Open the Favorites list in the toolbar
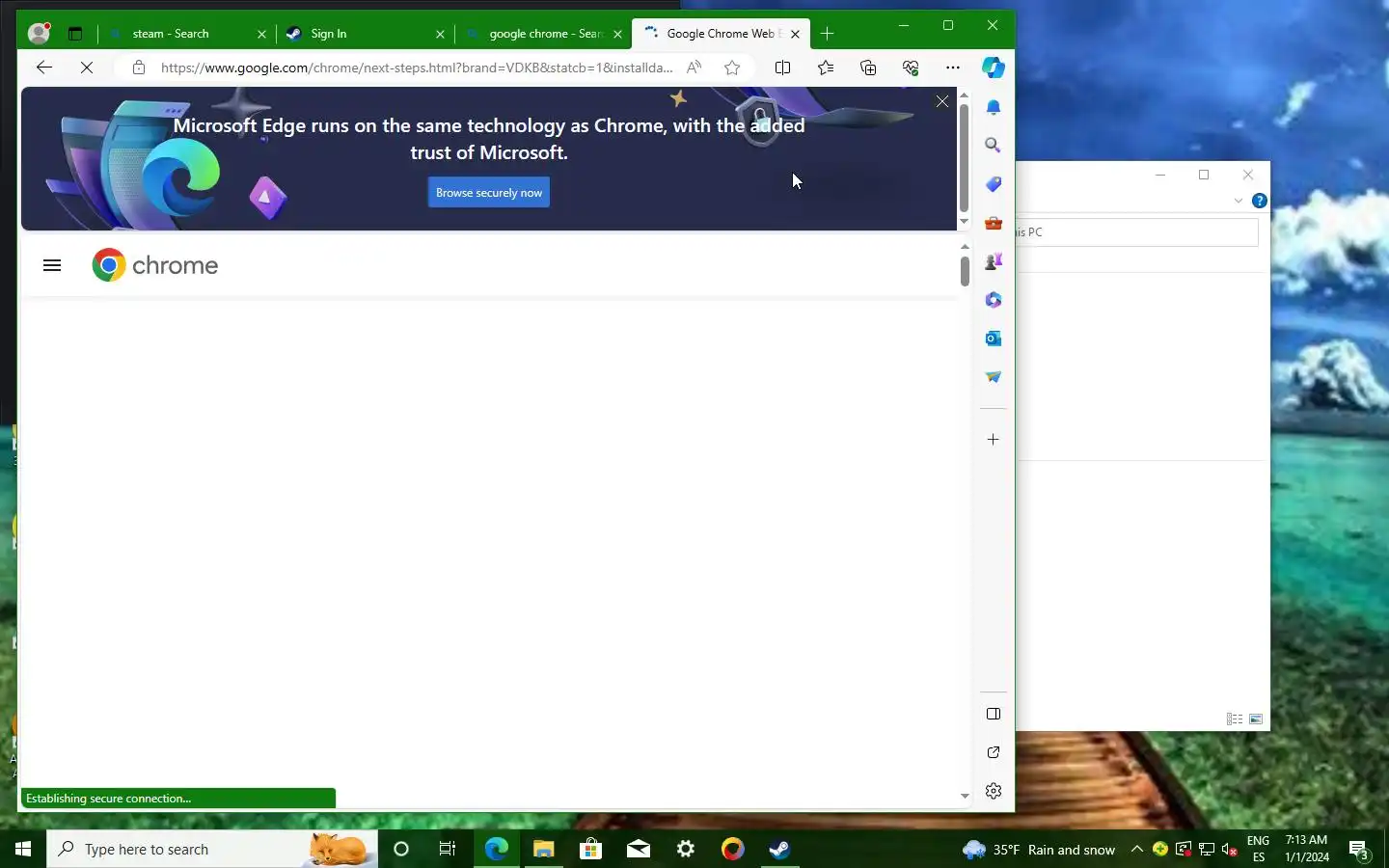The width and height of the screenshot is (1389, 868). click(x=826, y=68)
